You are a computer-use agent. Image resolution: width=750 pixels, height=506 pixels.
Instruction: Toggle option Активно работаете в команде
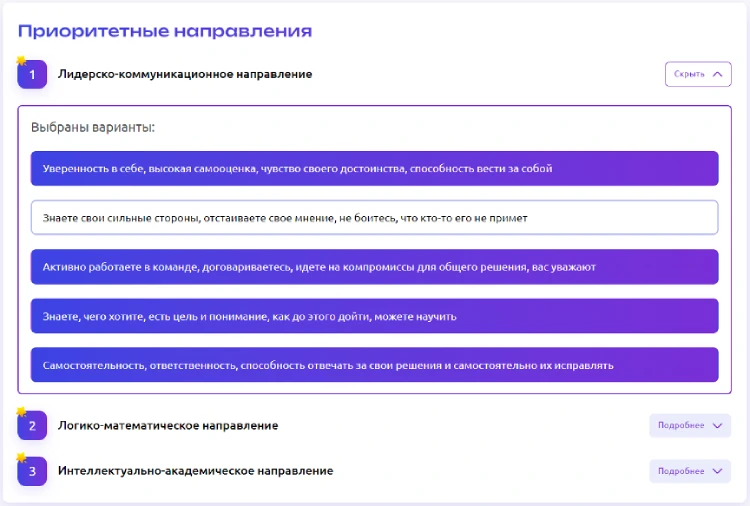[375, 267]
